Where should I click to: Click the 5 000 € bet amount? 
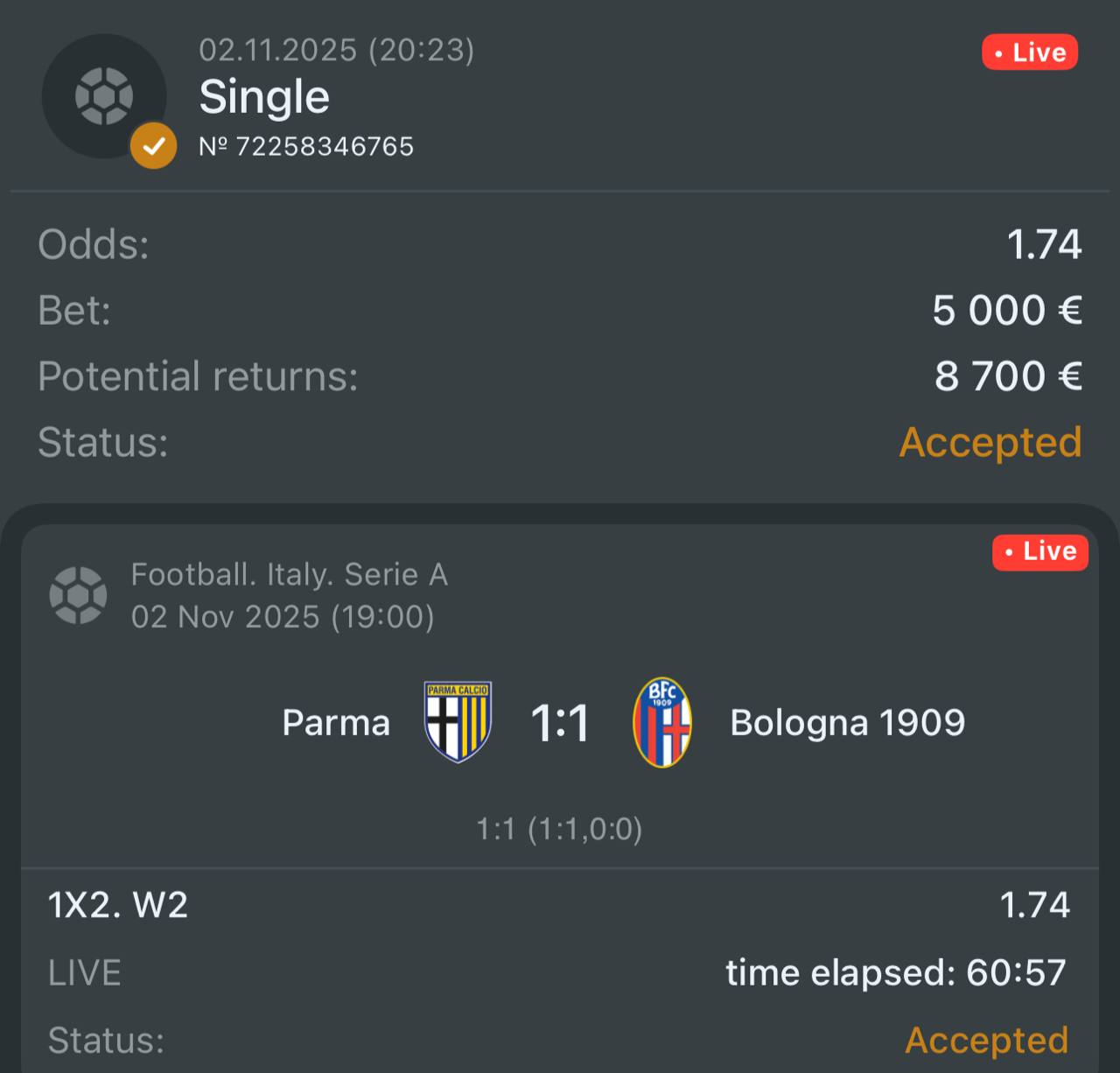[1007, 311]
